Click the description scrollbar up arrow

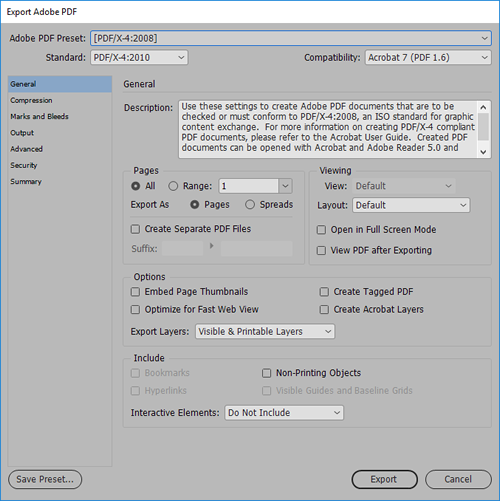483,107
